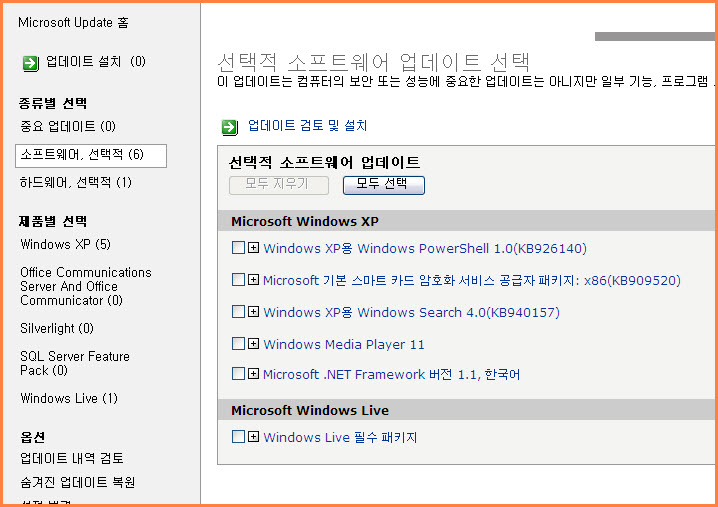Expand details for Windows PowerShell 1.0 update
The height and width of the screenshot is (507, 718).
pos(253,248)
